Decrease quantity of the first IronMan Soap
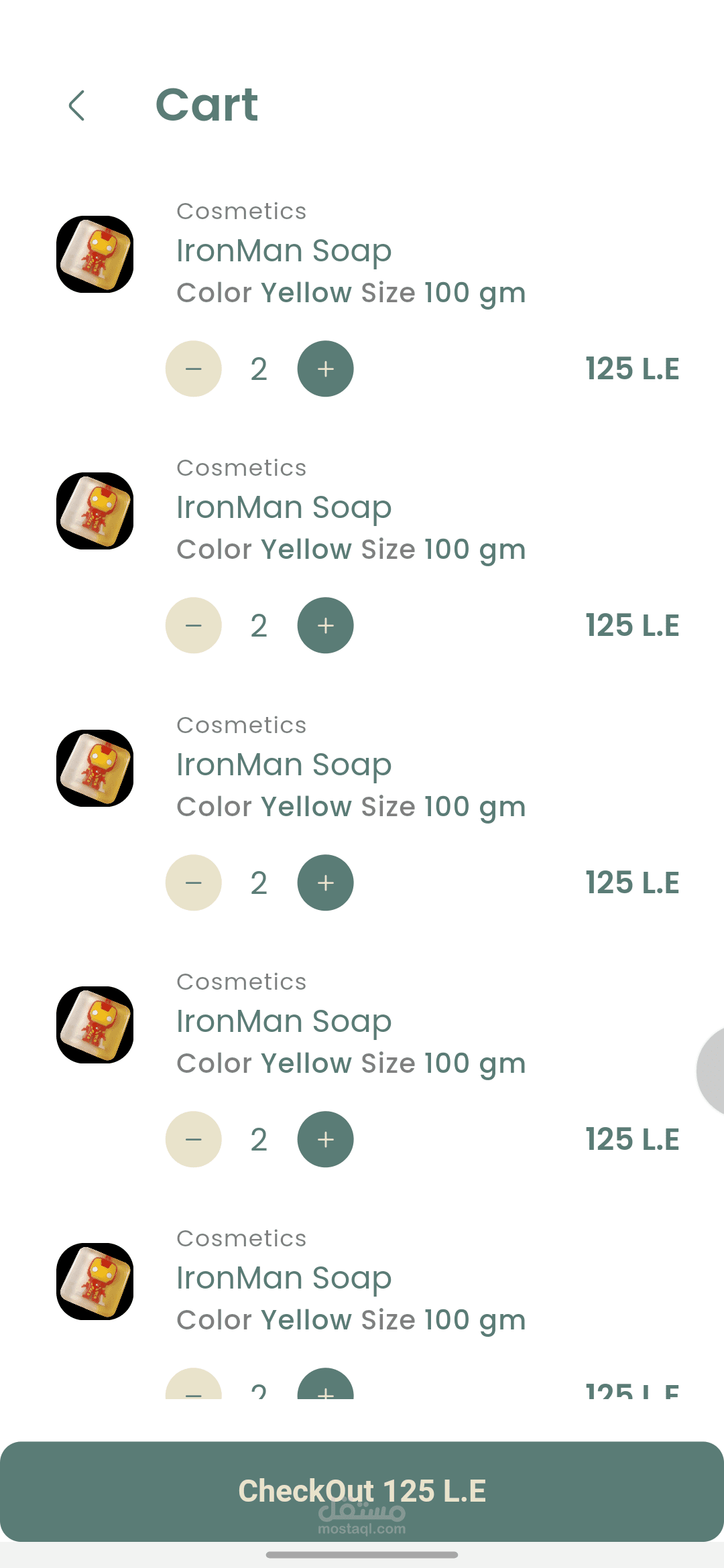Image resolution: width=724 pixels, height=1568 pixels. tap(194, 369)
